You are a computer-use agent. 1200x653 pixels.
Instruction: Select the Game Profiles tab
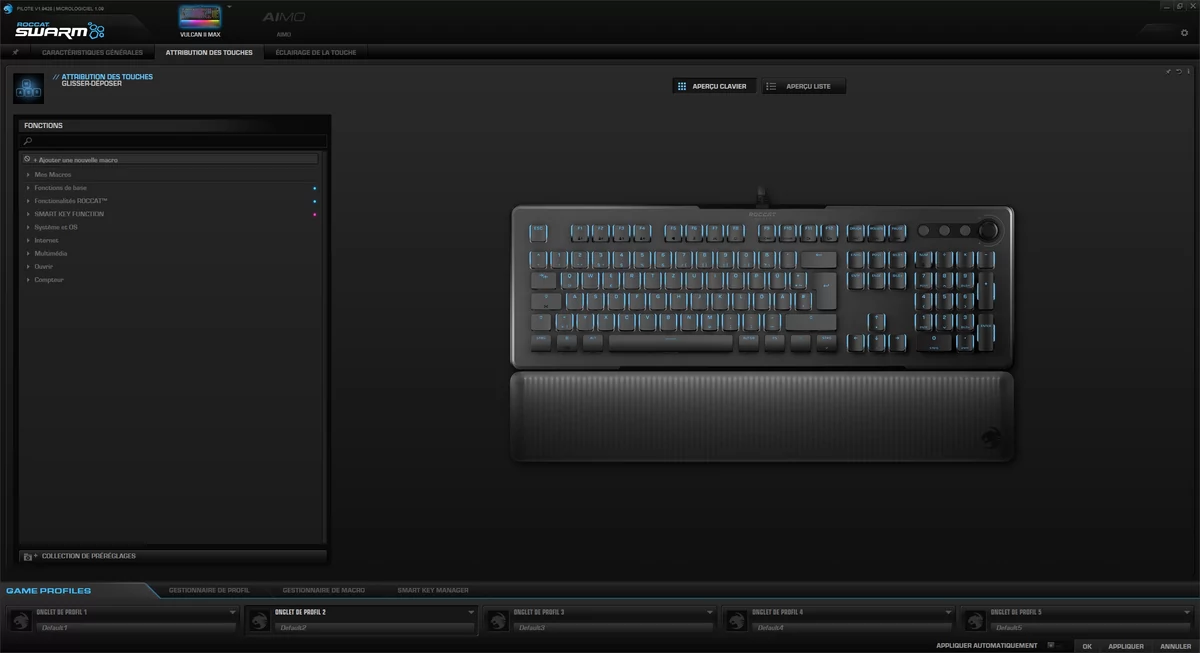(48, 591)
